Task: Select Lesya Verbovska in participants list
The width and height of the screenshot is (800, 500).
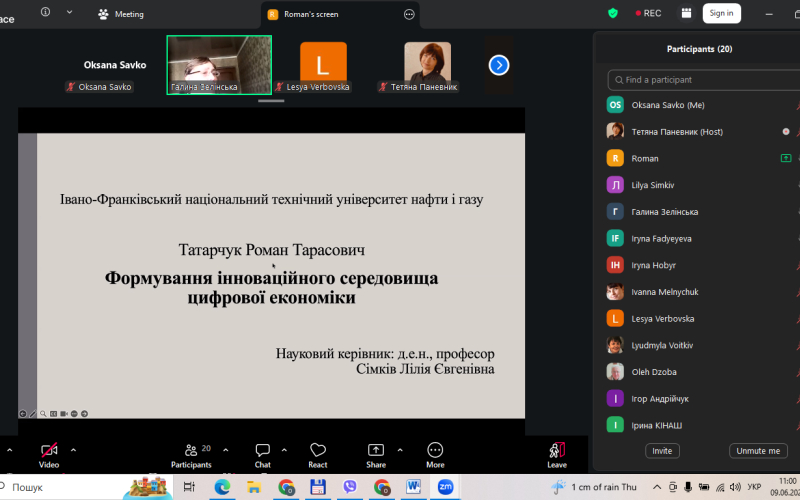Action: point(702,318)
